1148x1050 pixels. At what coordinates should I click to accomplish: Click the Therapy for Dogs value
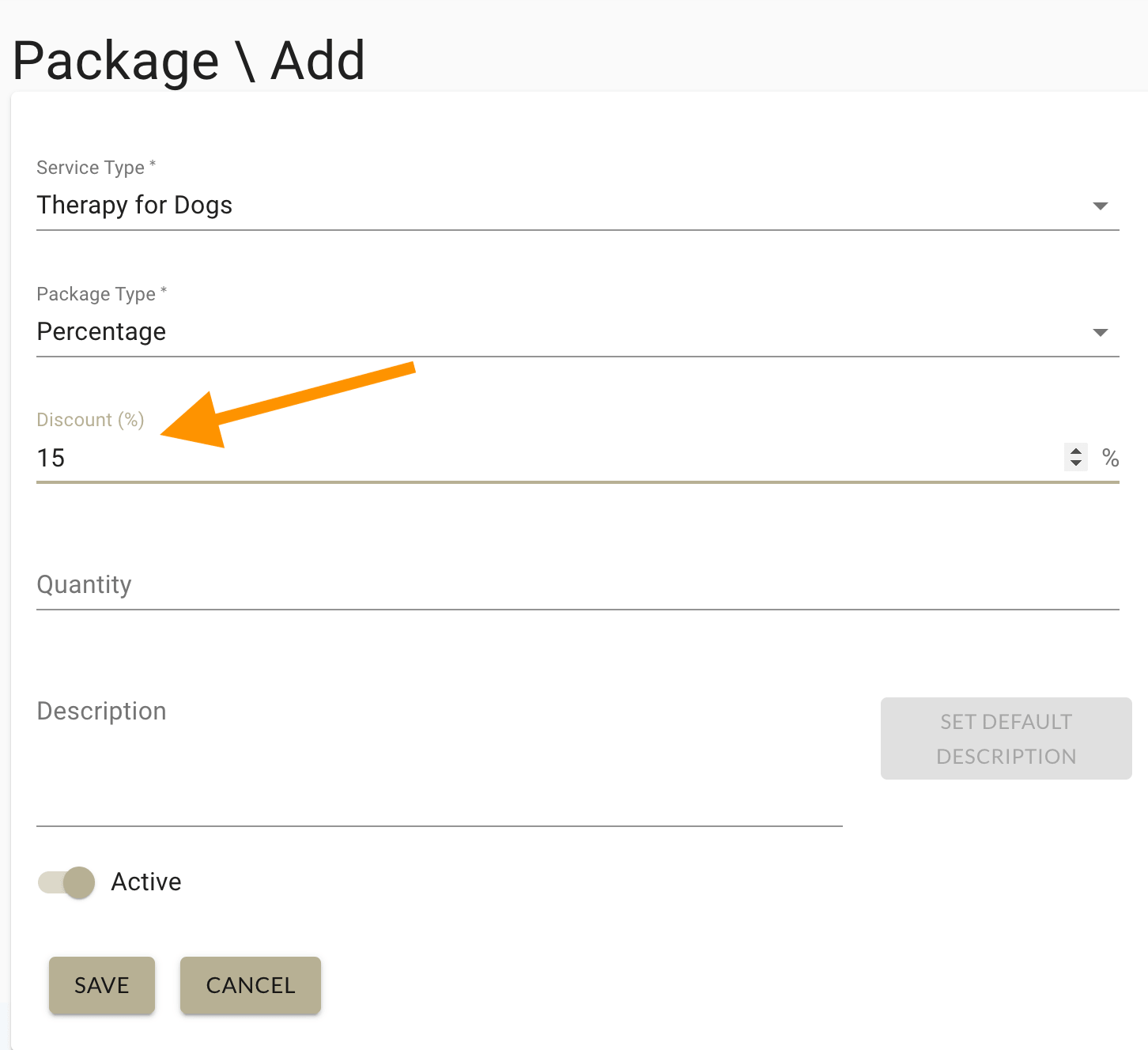[134, 205]
